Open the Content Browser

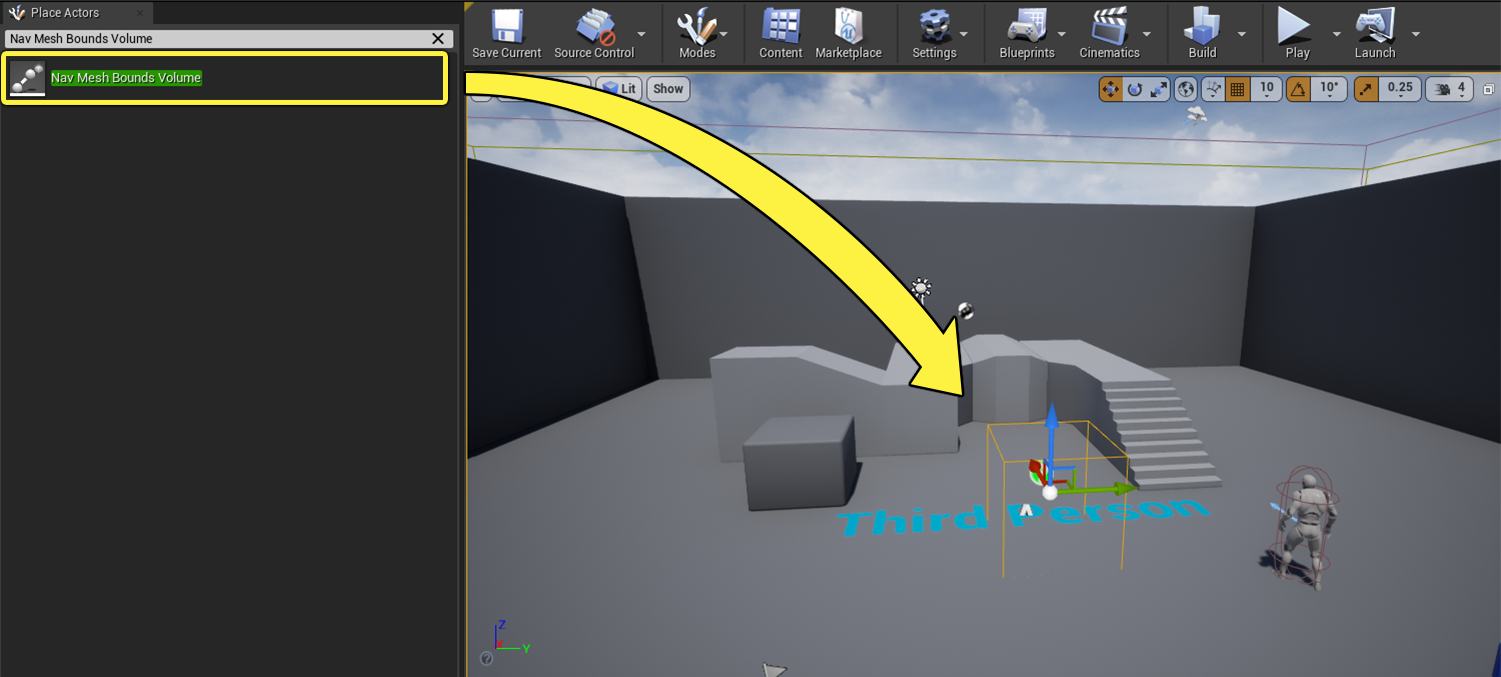[780, 30]
